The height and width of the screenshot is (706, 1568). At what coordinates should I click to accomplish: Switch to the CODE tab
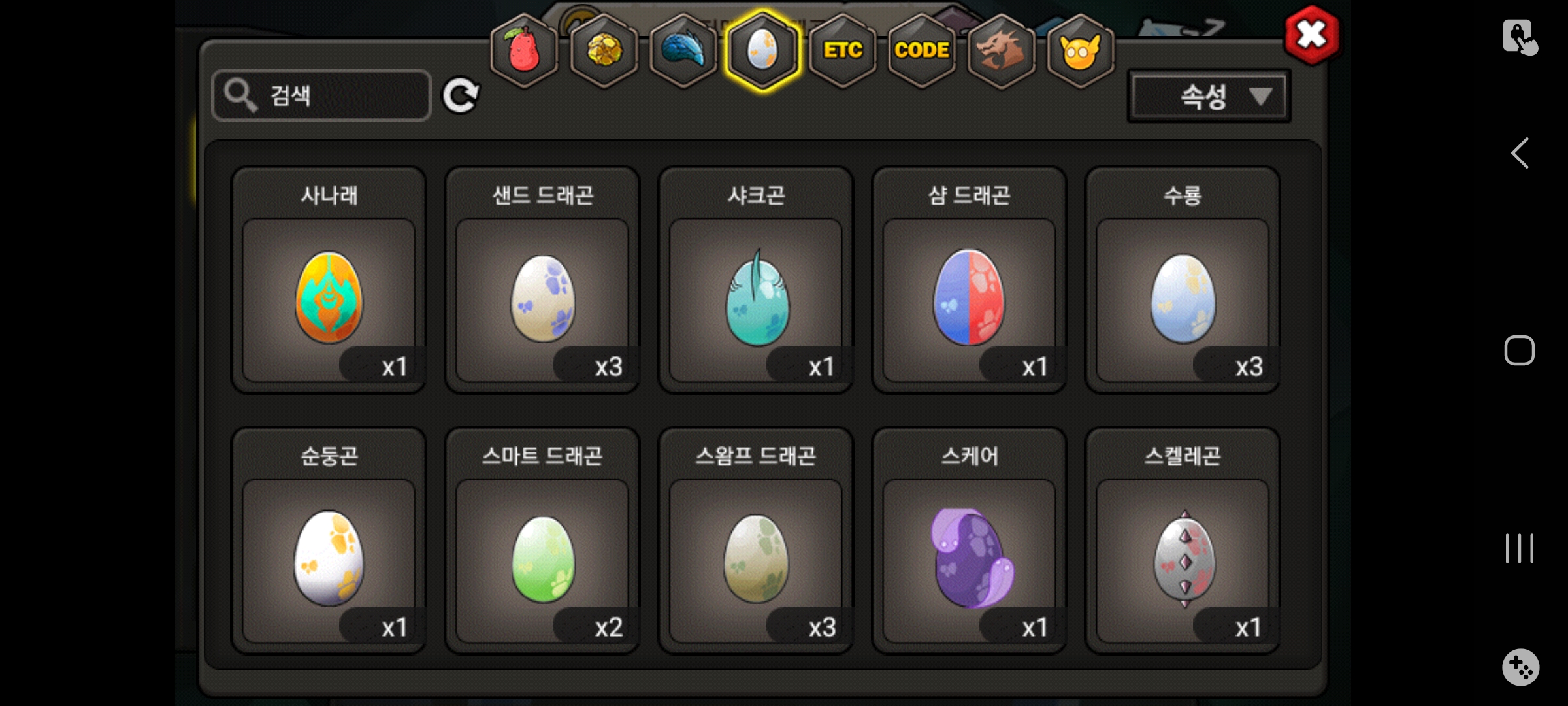click(x=922, y=51)
